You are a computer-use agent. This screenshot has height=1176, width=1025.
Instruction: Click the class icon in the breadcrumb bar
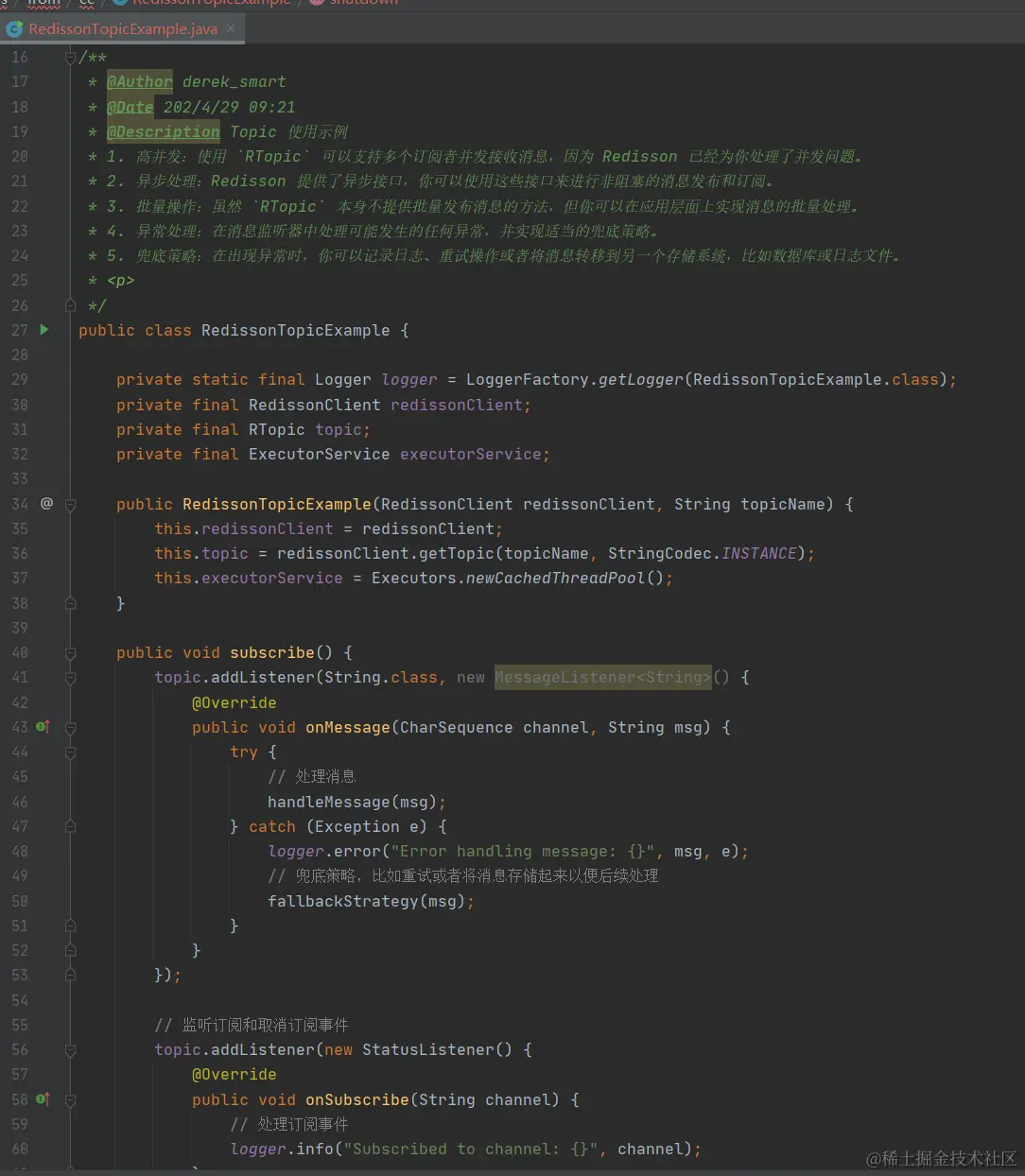click(x=121, y=4)
